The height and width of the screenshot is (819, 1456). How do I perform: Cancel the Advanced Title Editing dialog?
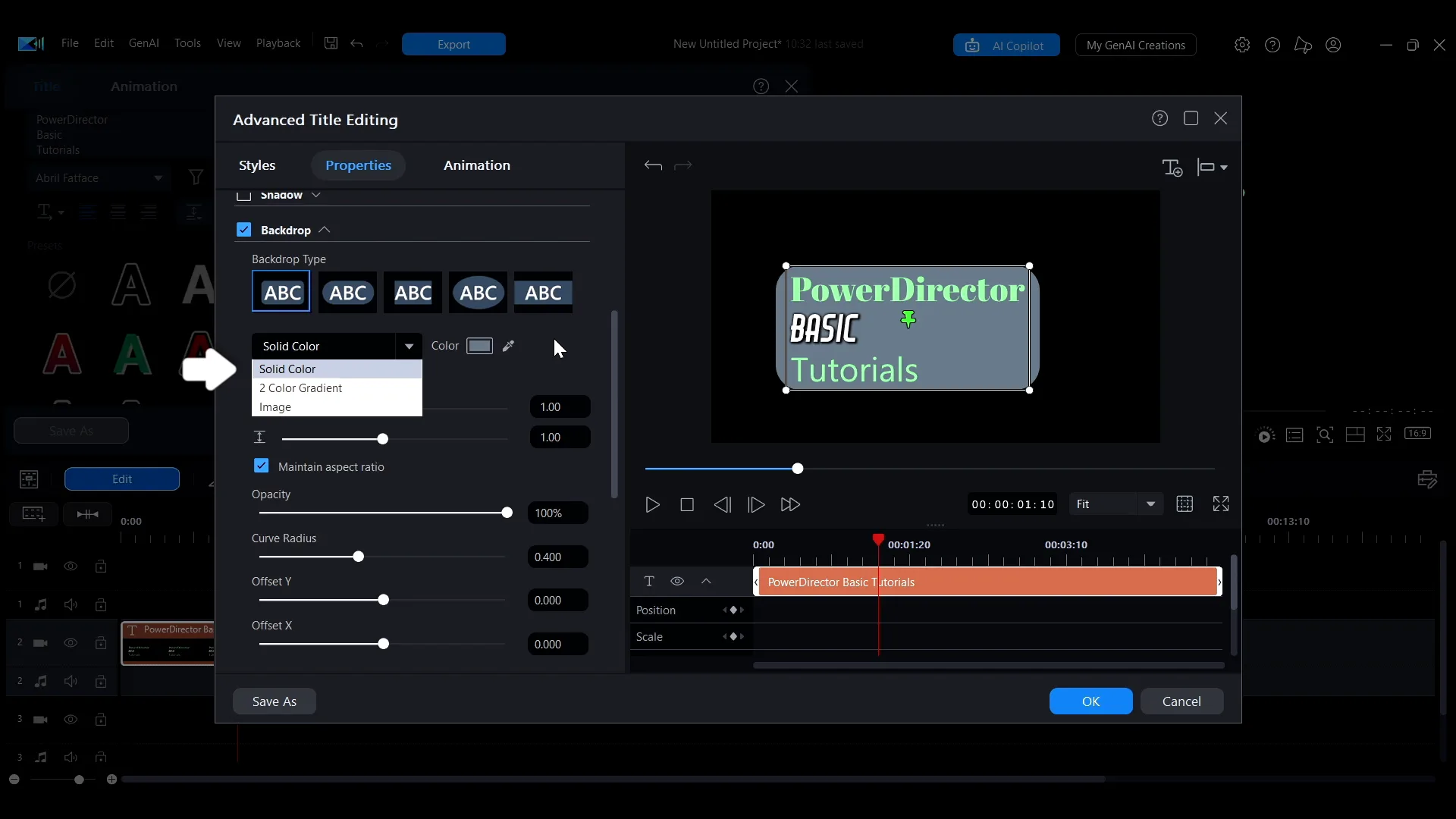(x=1181, y=701)
